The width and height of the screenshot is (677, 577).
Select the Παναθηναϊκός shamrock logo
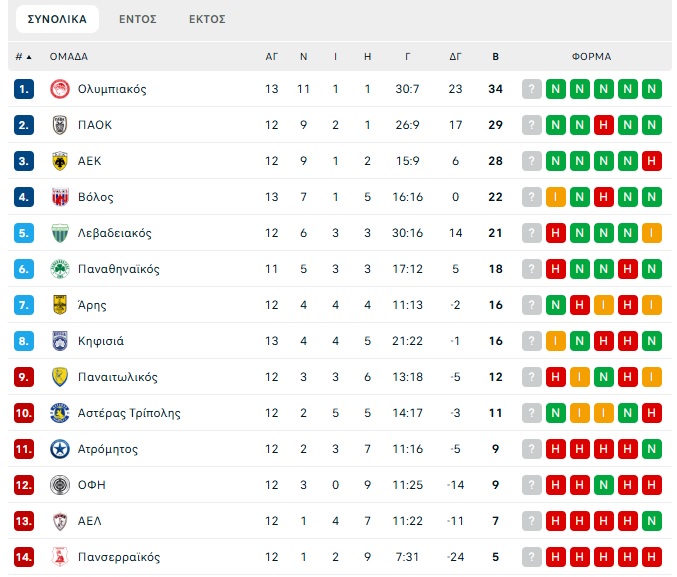point(59,269)
